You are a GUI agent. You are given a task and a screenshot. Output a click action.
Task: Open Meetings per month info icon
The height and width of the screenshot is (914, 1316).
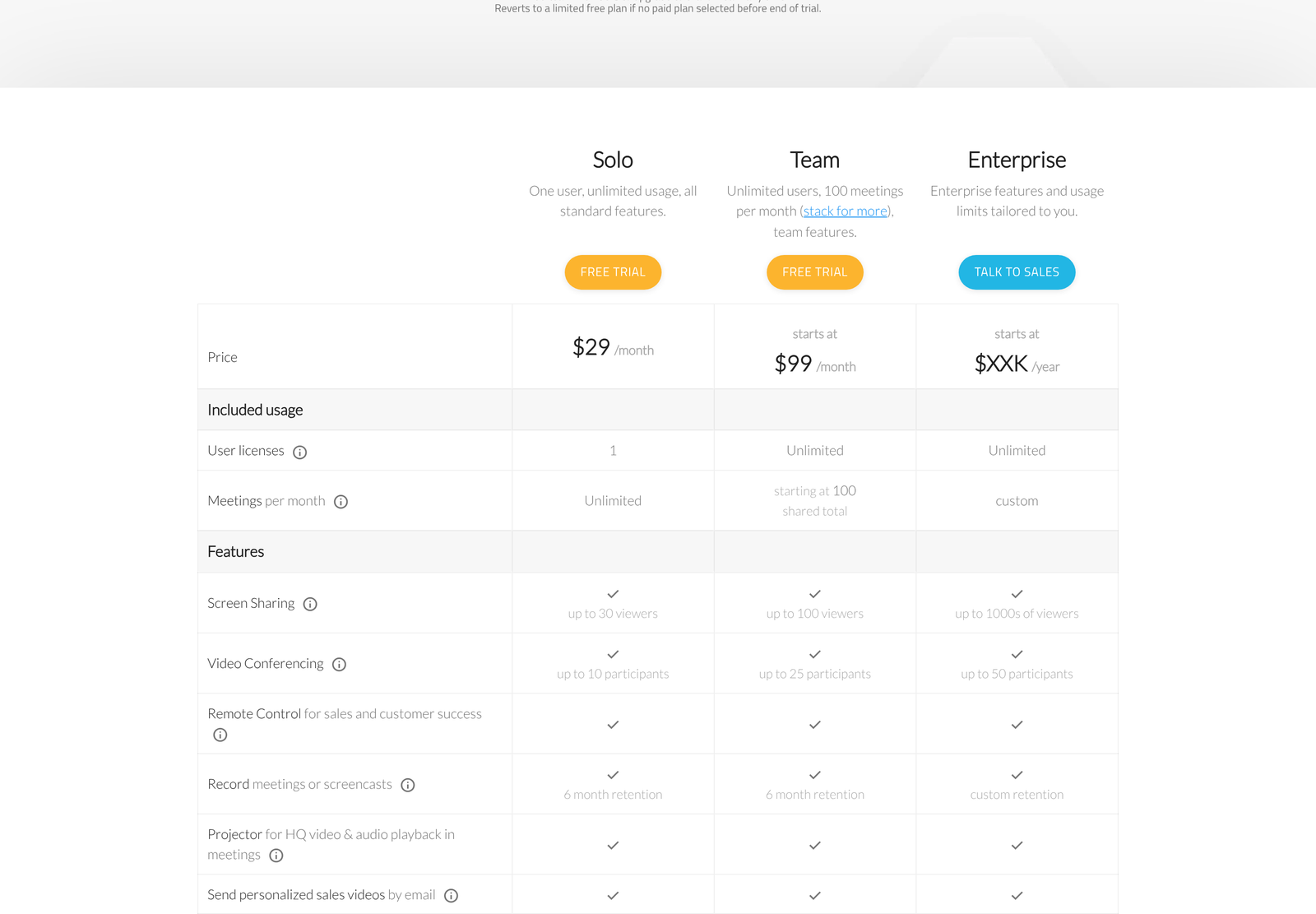(x=341, y=502)
